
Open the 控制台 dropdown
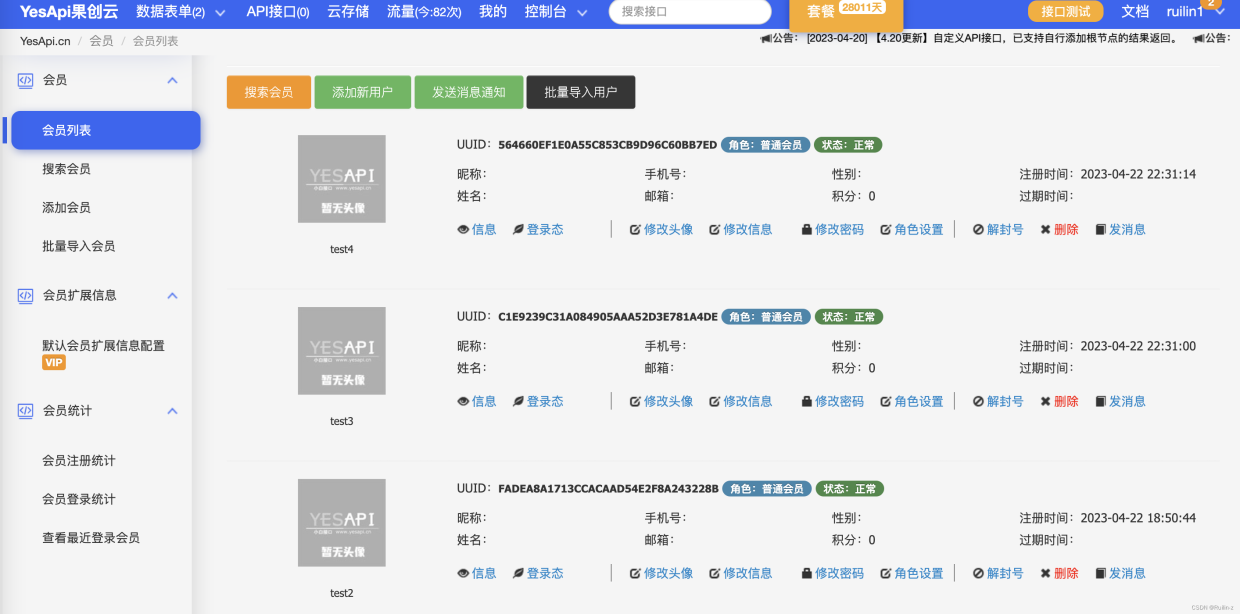[547, 13]
